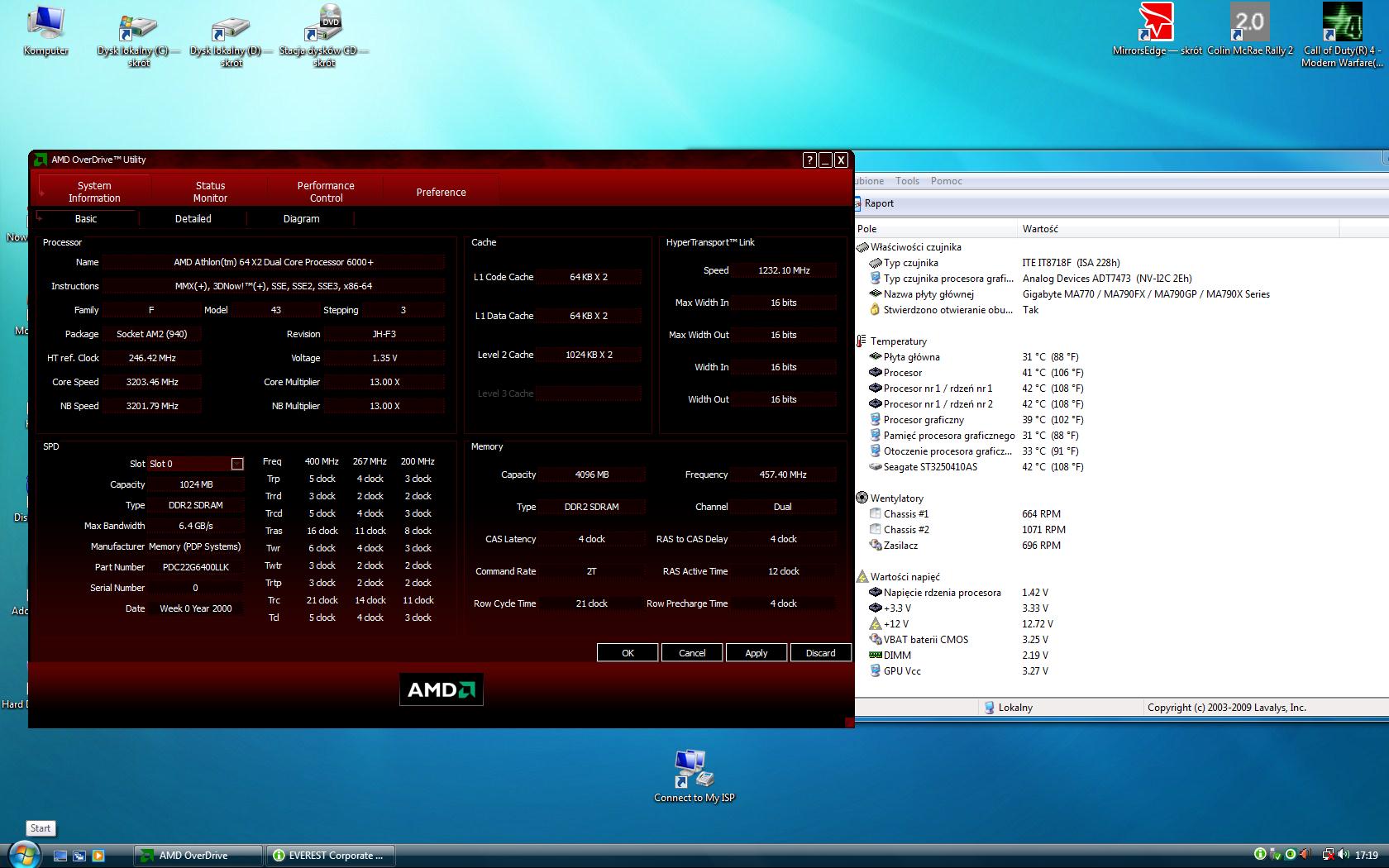Click the Wartość column header in EVEREST
This screenshot has height=868, width=1389.
pyautogui.click(x=1177, y=229)
